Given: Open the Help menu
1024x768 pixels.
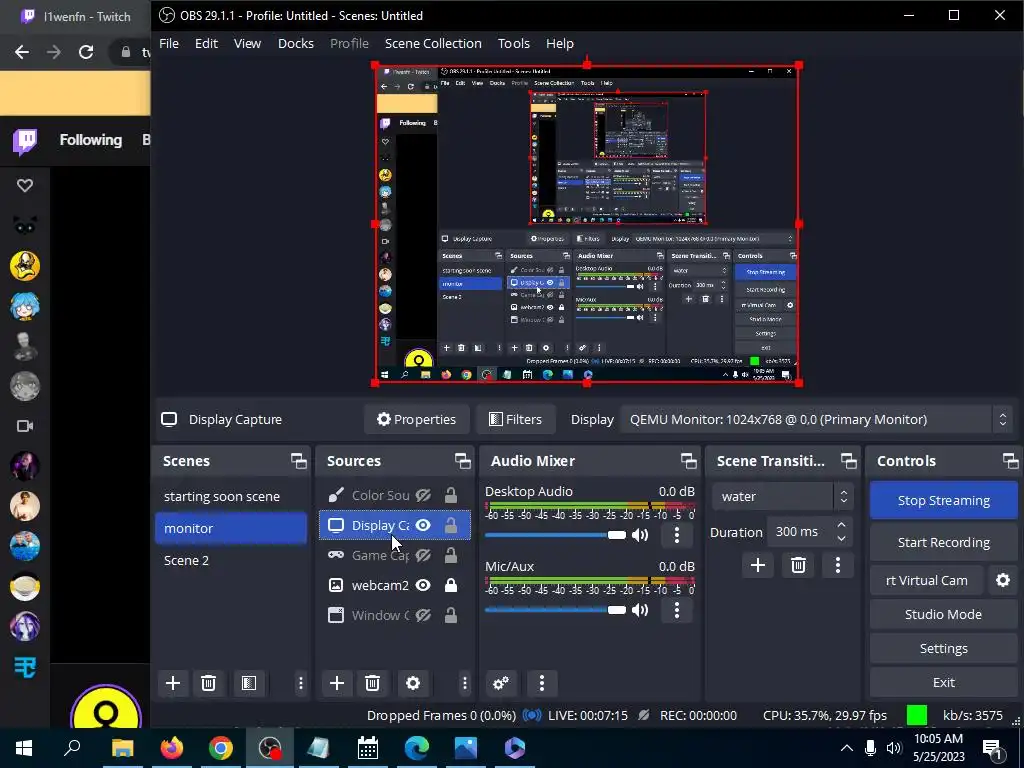Looking at the screenshot, I should click(560, 43).
